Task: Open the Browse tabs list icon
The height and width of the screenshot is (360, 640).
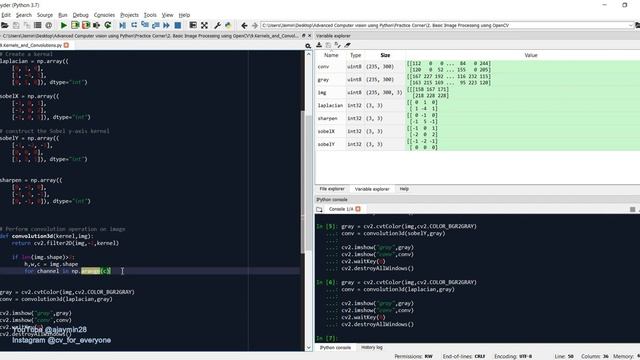Action: (x=38, y=25)
